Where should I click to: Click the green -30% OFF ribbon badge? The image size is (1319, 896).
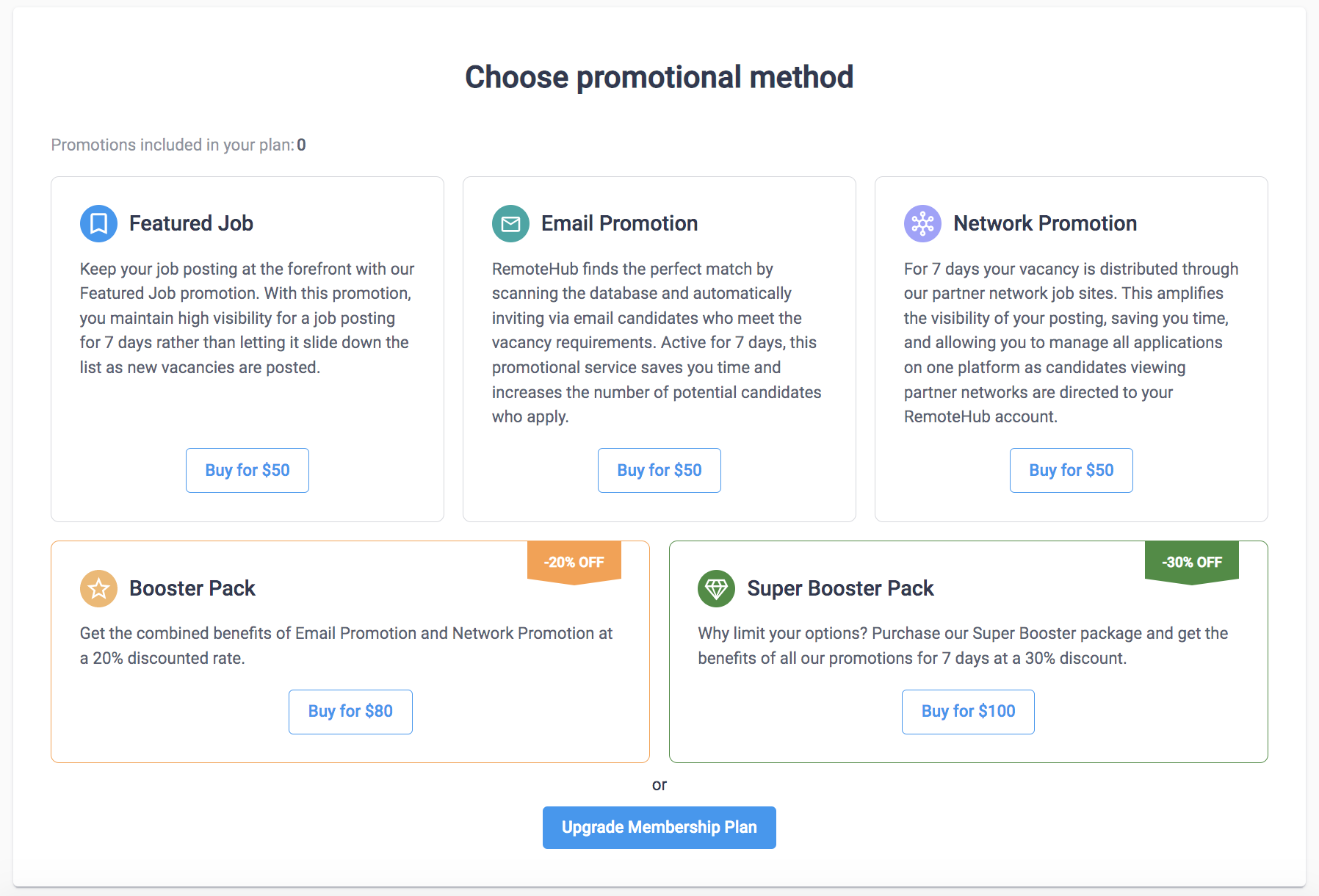pyautogui.click(x=1192, y=563)
